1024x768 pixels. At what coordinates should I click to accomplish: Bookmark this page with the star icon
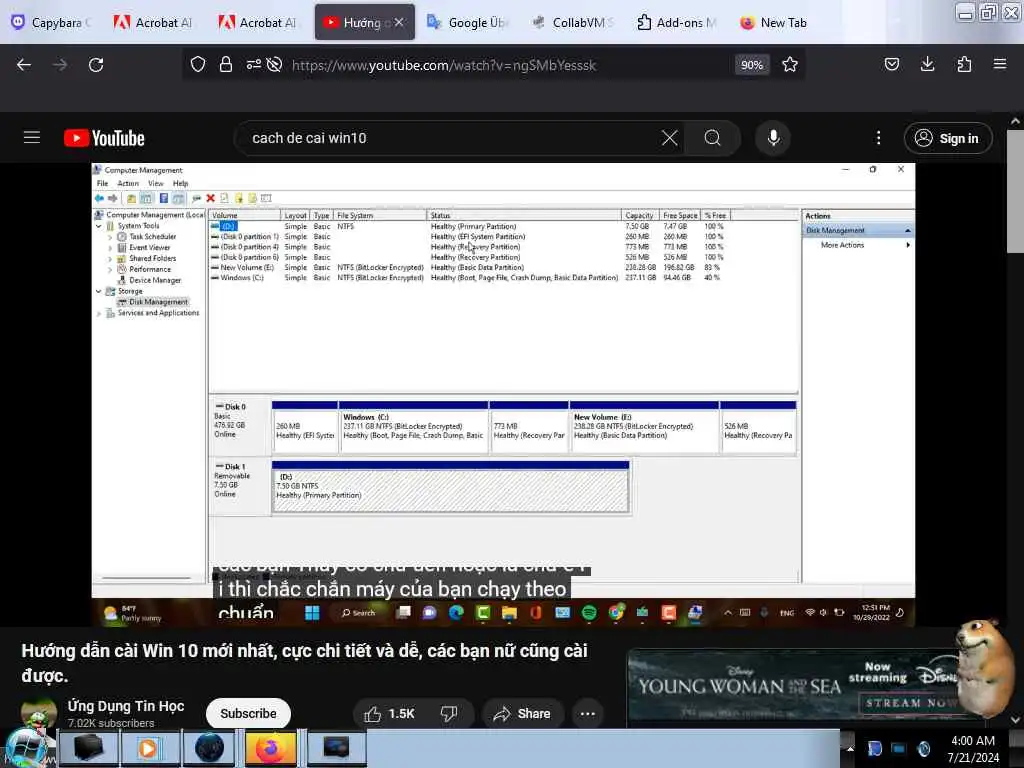(x=790, y=65)
